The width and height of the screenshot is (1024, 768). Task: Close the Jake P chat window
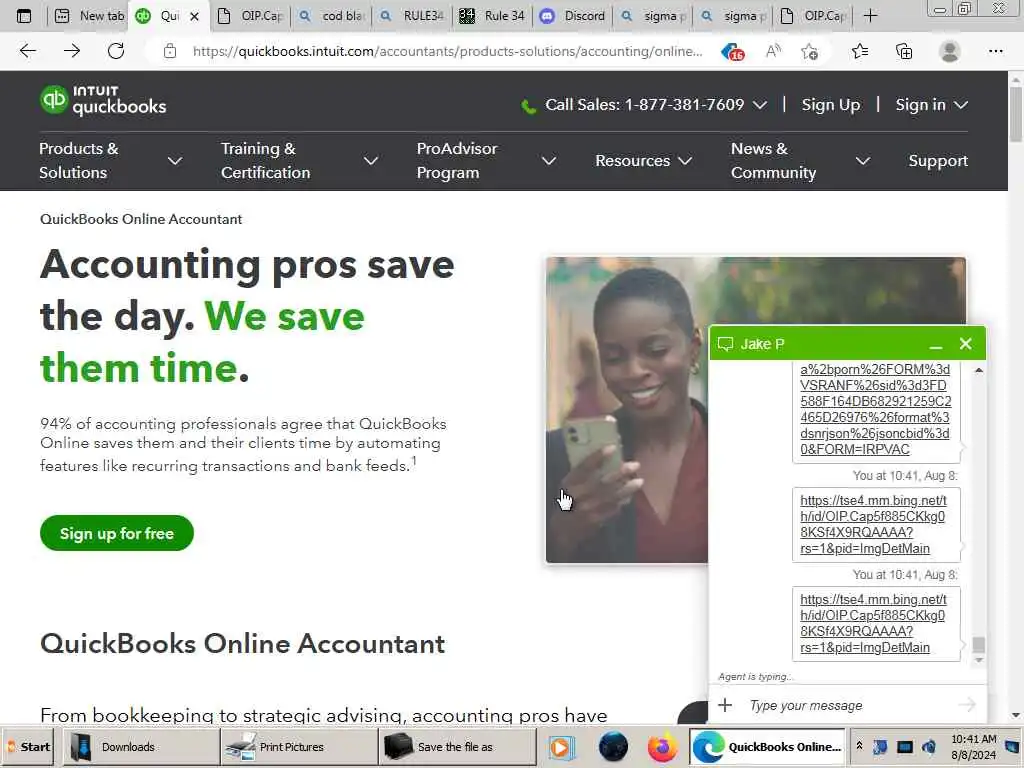coord(965,344)
